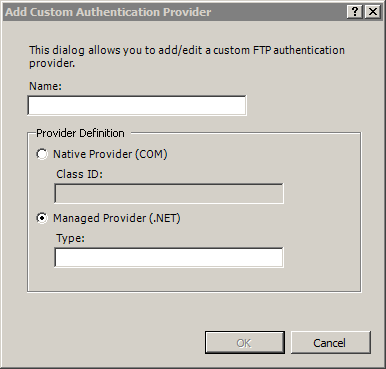Focus the Type text box

(x=169, y=257)
